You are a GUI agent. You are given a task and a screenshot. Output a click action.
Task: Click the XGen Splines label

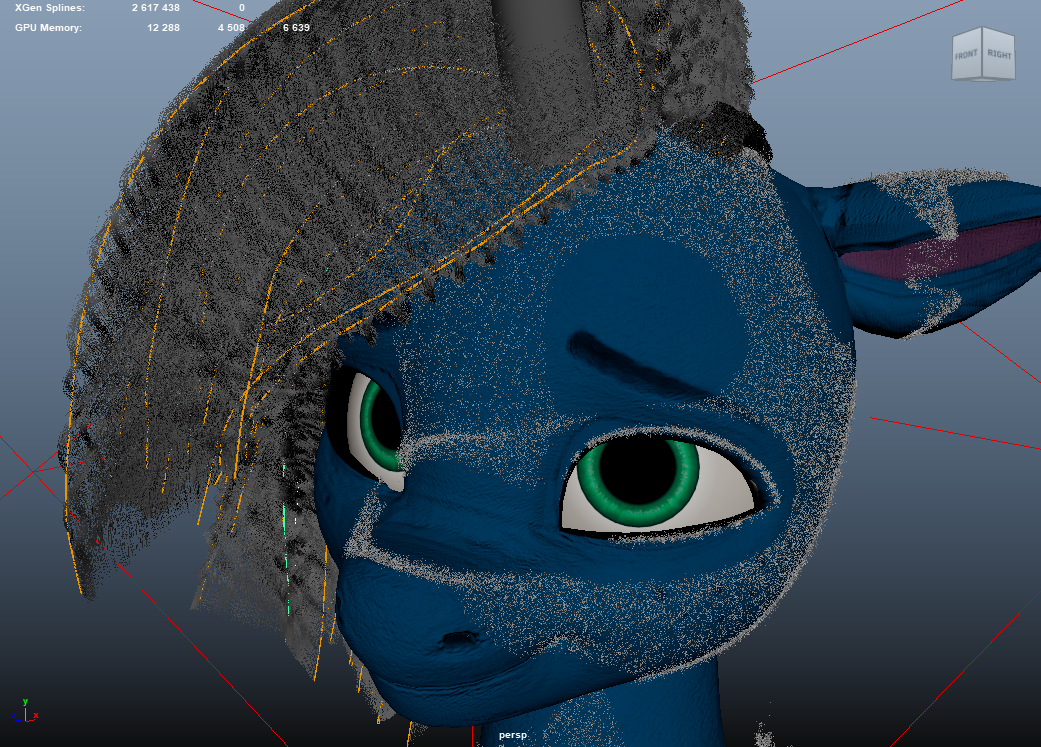pyautogui.click(x=50, y=8)
